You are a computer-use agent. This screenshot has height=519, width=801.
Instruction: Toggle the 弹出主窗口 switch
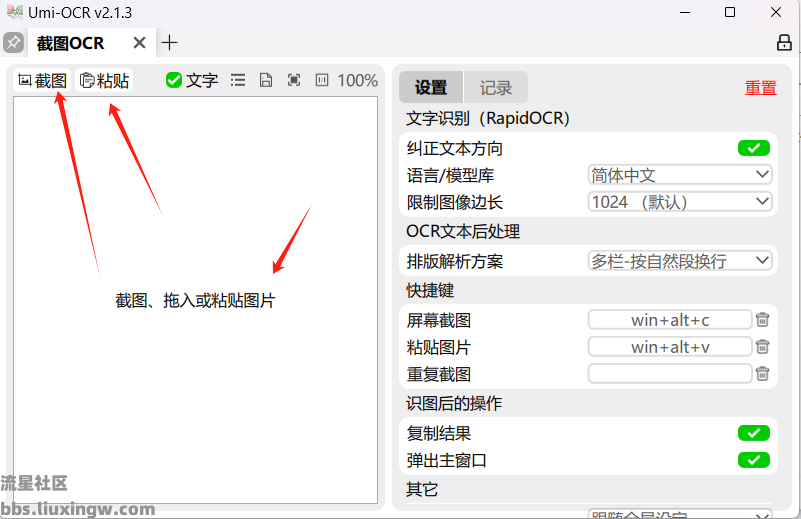(753, 460)
